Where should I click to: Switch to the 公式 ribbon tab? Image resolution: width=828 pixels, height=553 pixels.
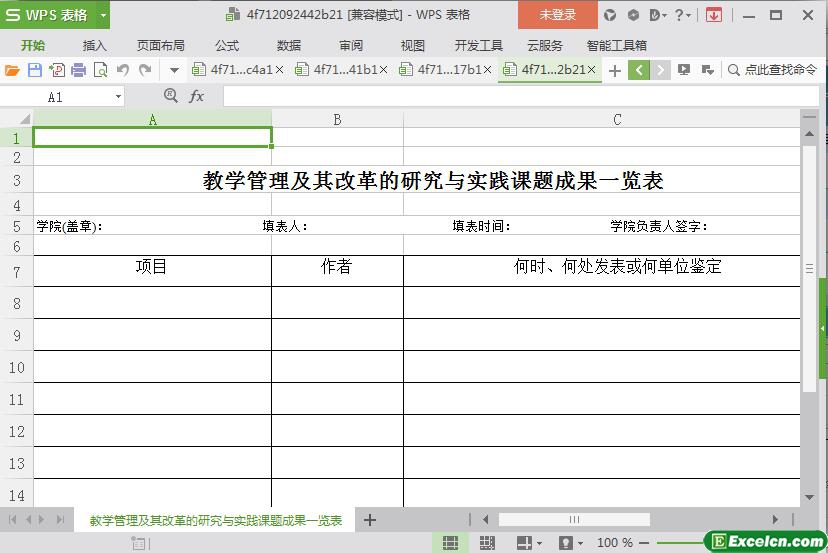227,45
